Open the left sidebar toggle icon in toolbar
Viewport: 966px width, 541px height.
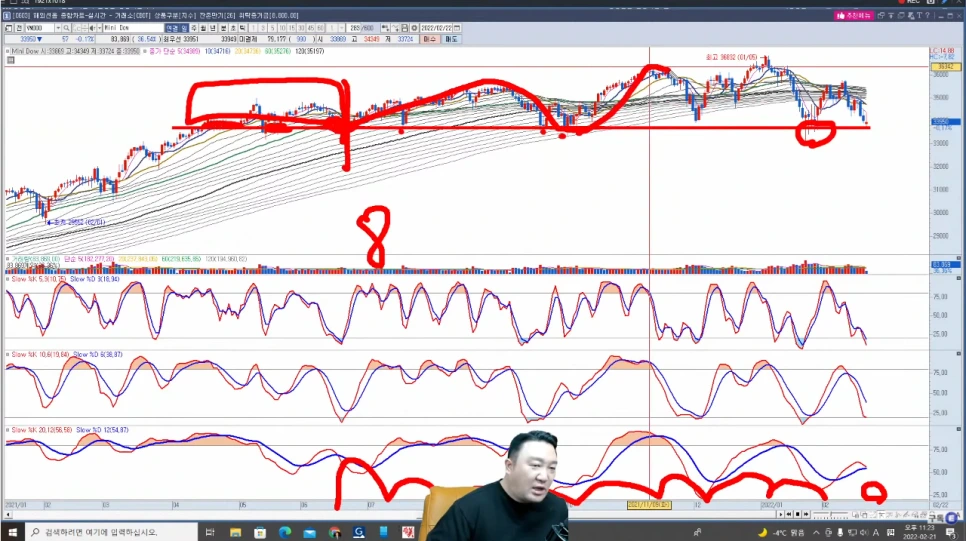tap(9, 28)
